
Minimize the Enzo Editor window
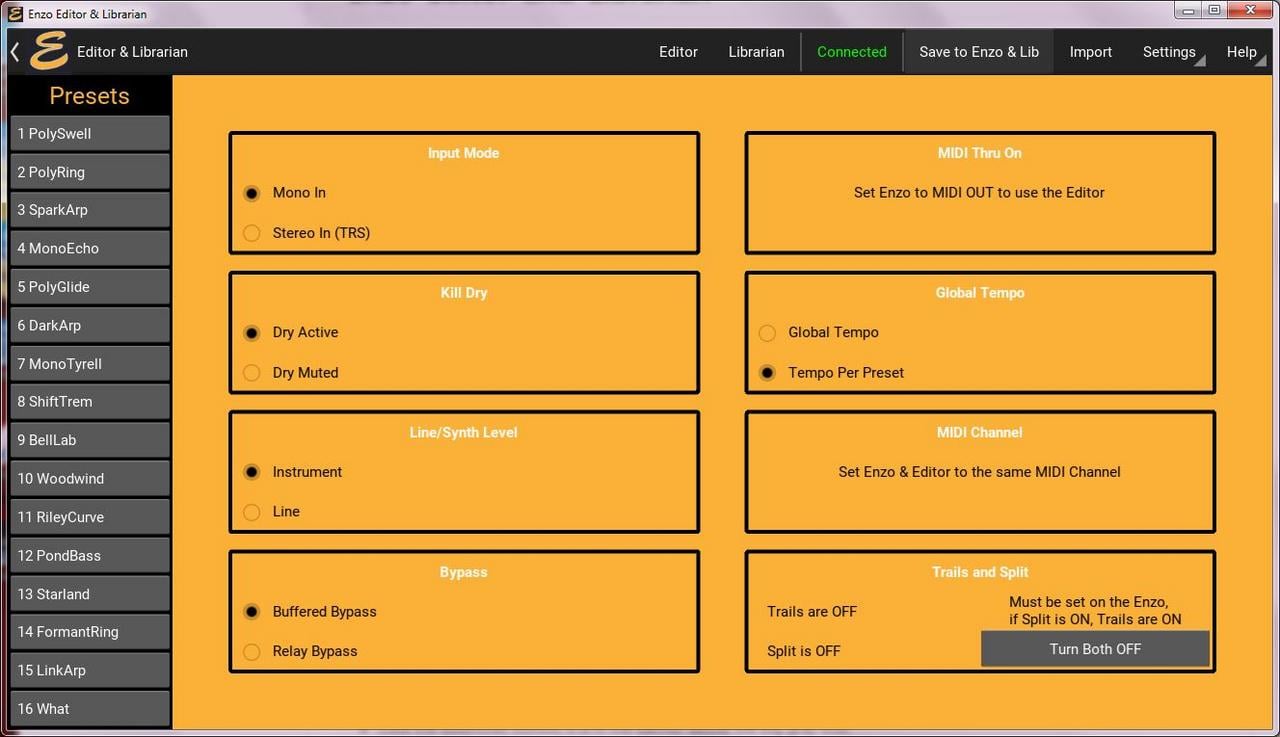point(1190,10)
